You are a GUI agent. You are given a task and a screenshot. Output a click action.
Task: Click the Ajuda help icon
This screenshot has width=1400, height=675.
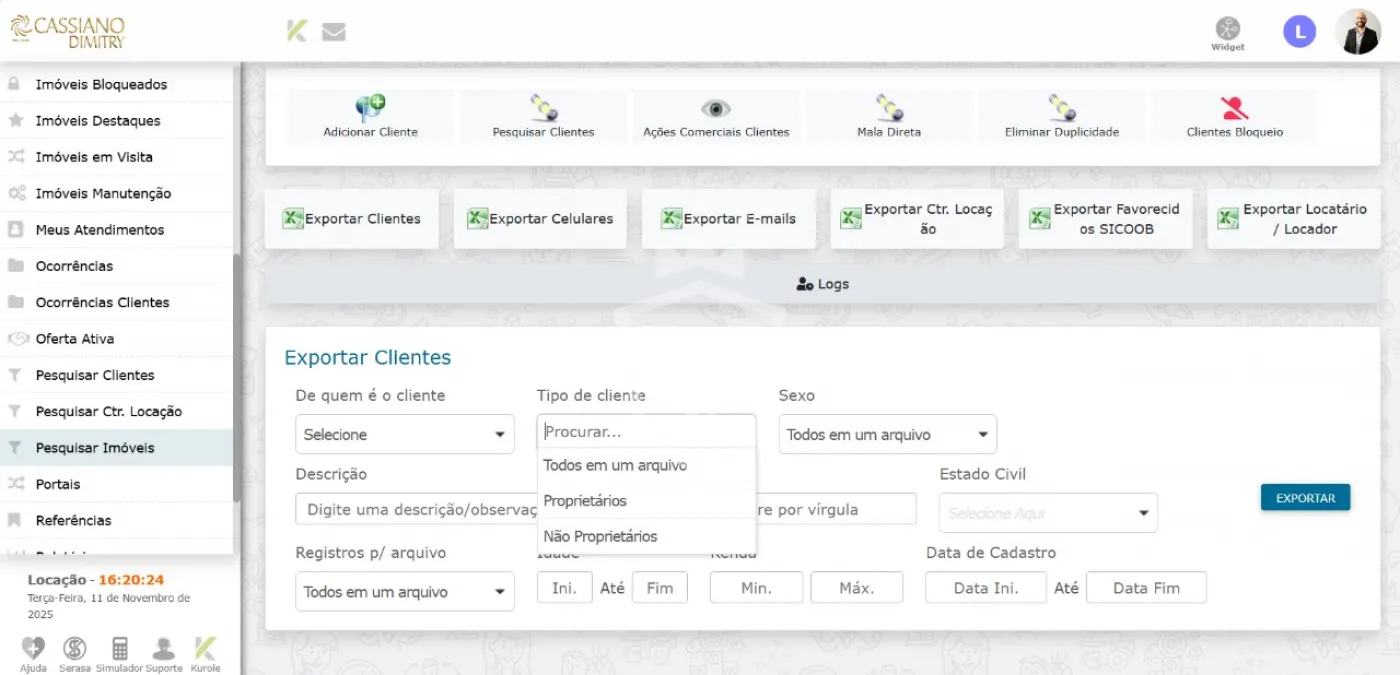click(33, 648)
